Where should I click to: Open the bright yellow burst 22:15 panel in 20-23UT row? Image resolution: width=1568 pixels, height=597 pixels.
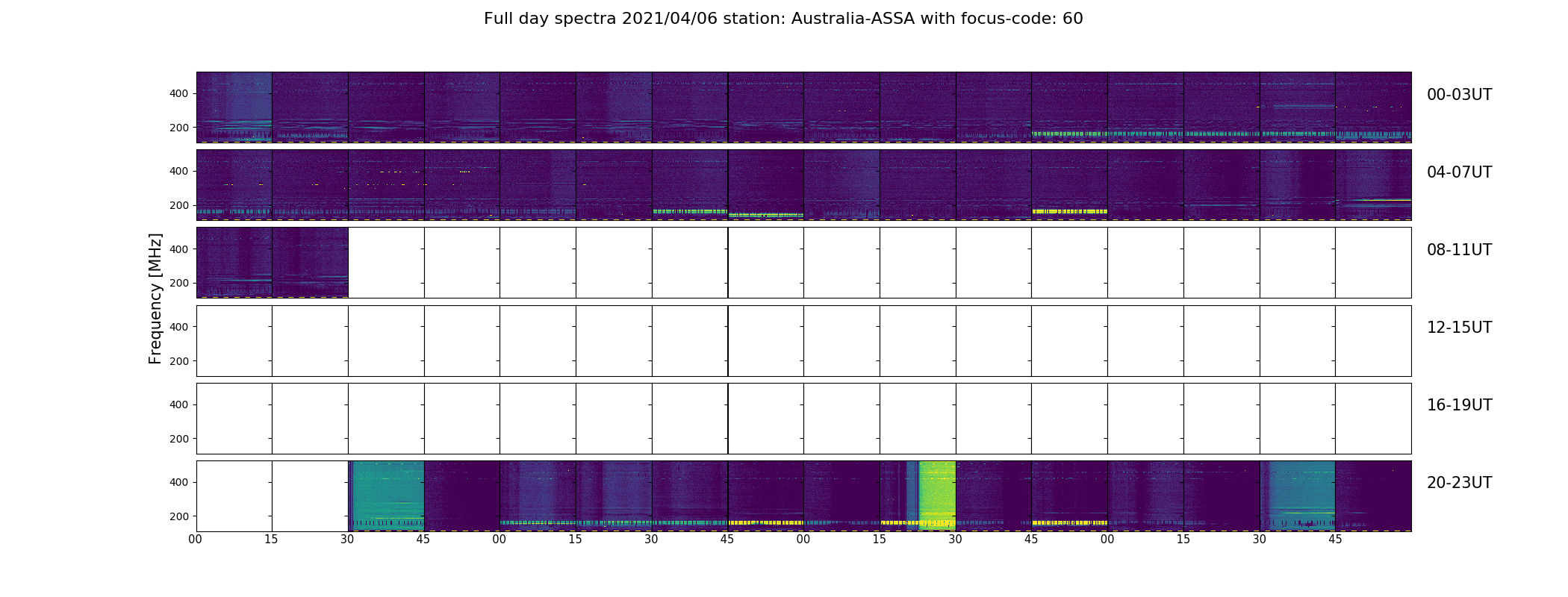click(x=918, y=496)
